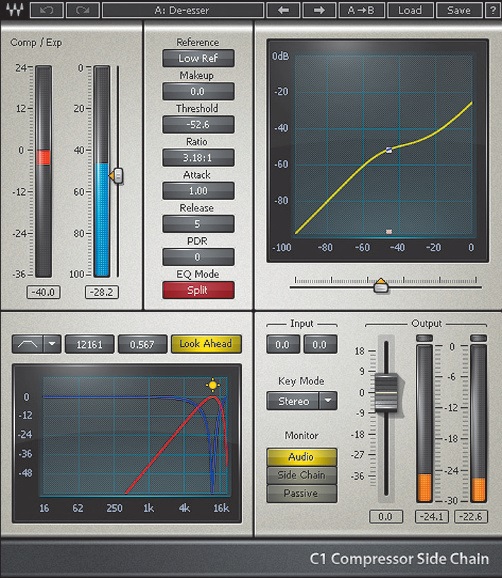The image size is (502, 578).
Task: Open the help question mark
Action: [493, 10]
